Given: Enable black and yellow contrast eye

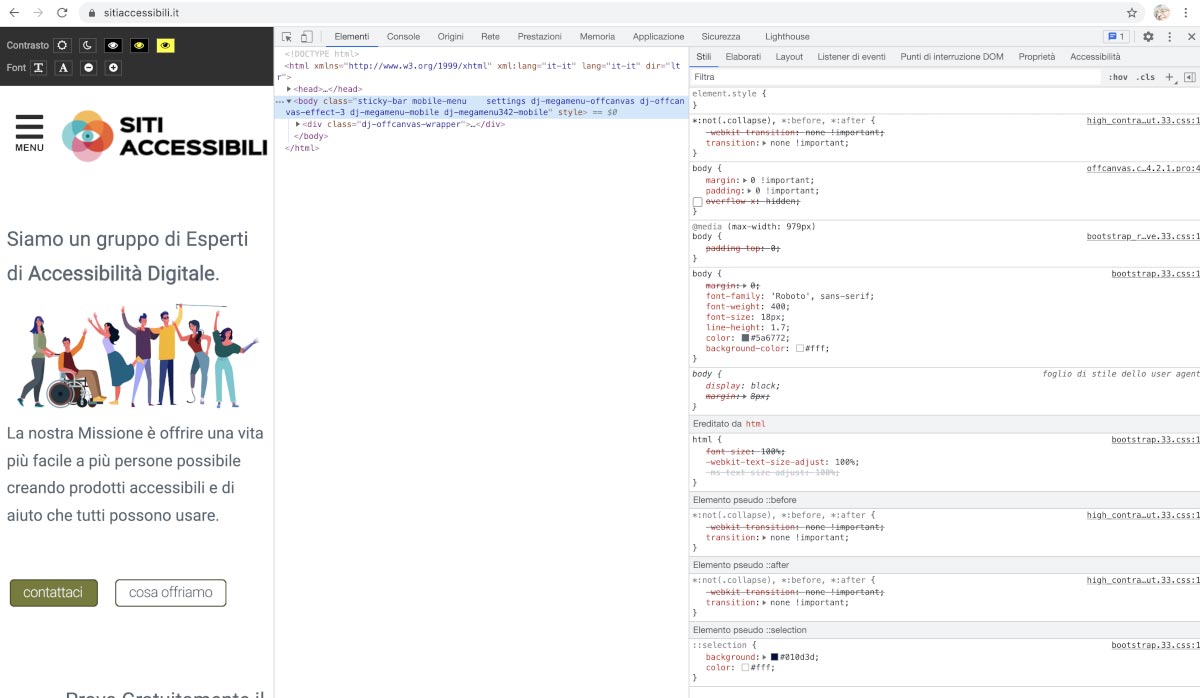Looking at the screenshot, I should coord(139,45).
